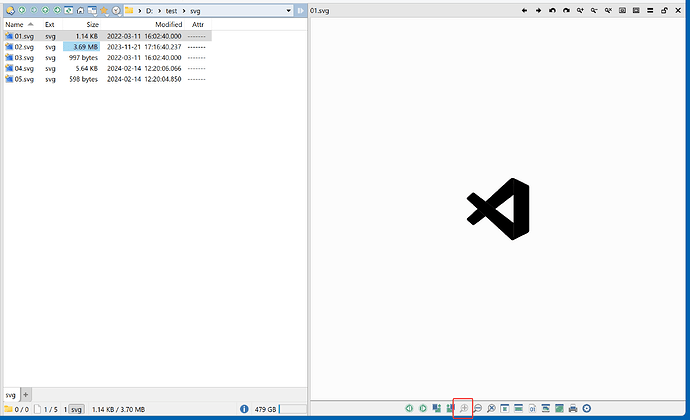Zoom in using the preview title bar magnifier

(580, 11)
